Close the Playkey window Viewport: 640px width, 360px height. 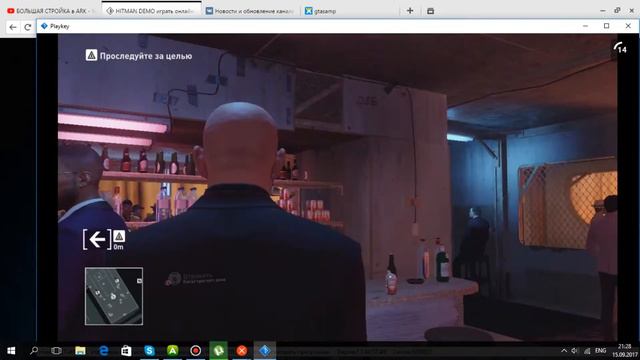click(x=628, y=26)
